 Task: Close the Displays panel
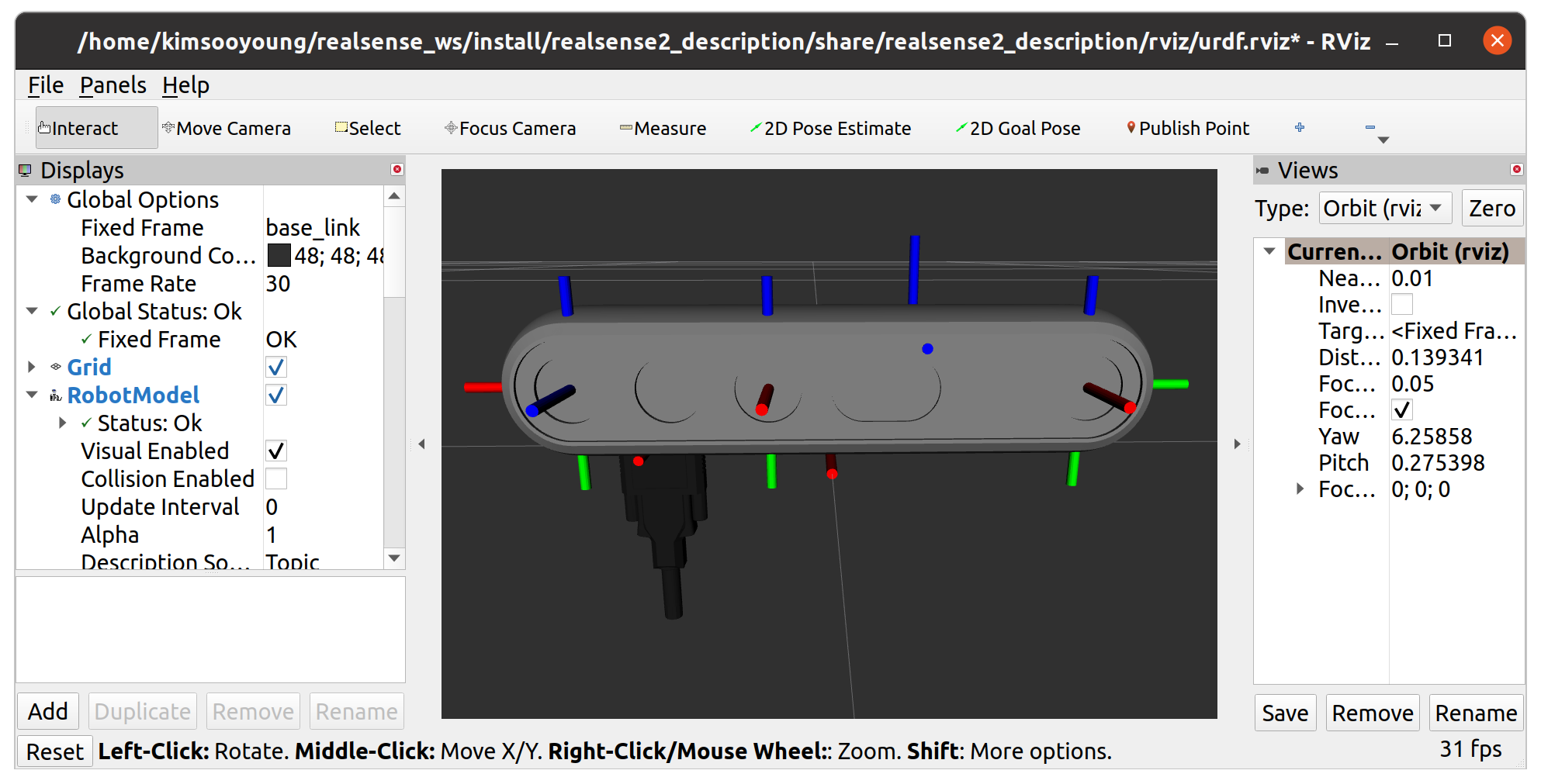(x=397, y=169)
